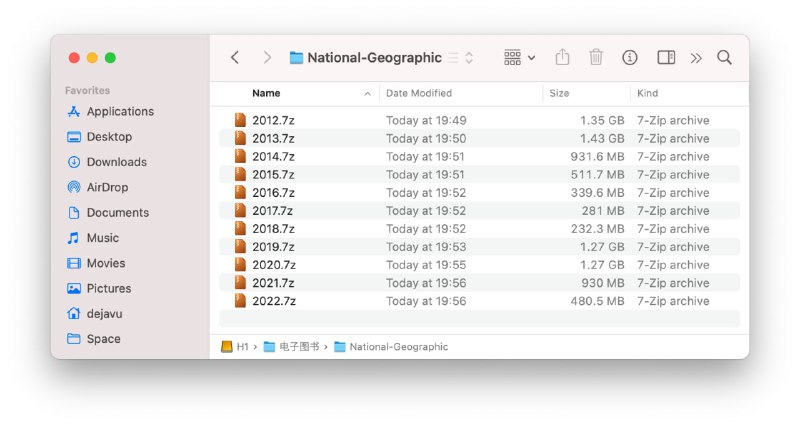Click H1 drive in path bar

(x=235, y=347)
